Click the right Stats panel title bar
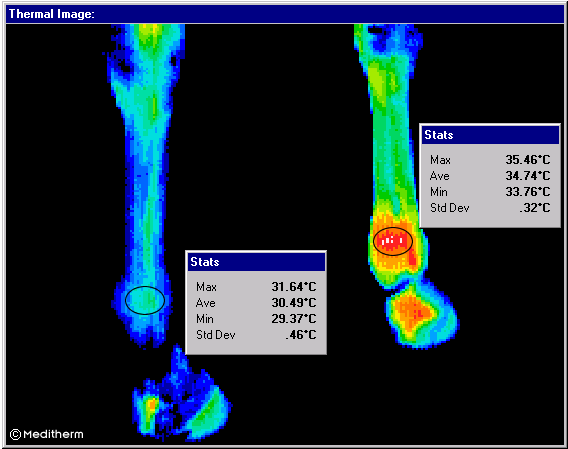 [x=490, y=135]
